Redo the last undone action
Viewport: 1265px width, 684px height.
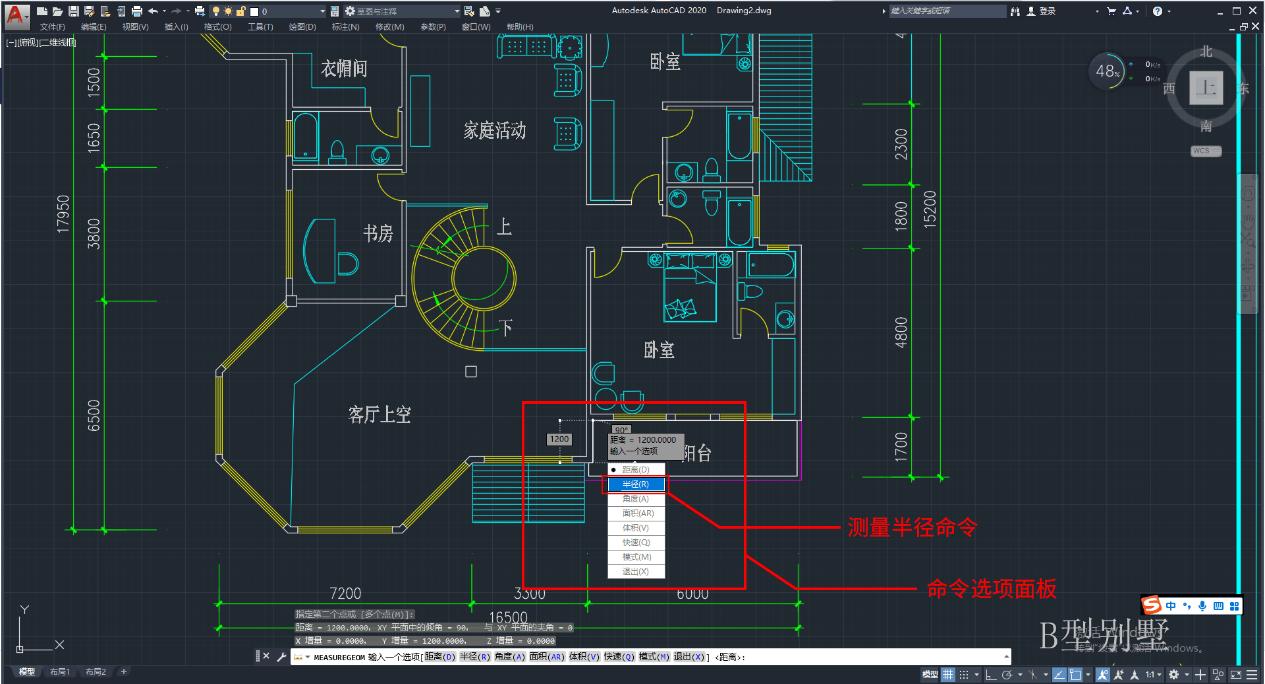175,10
